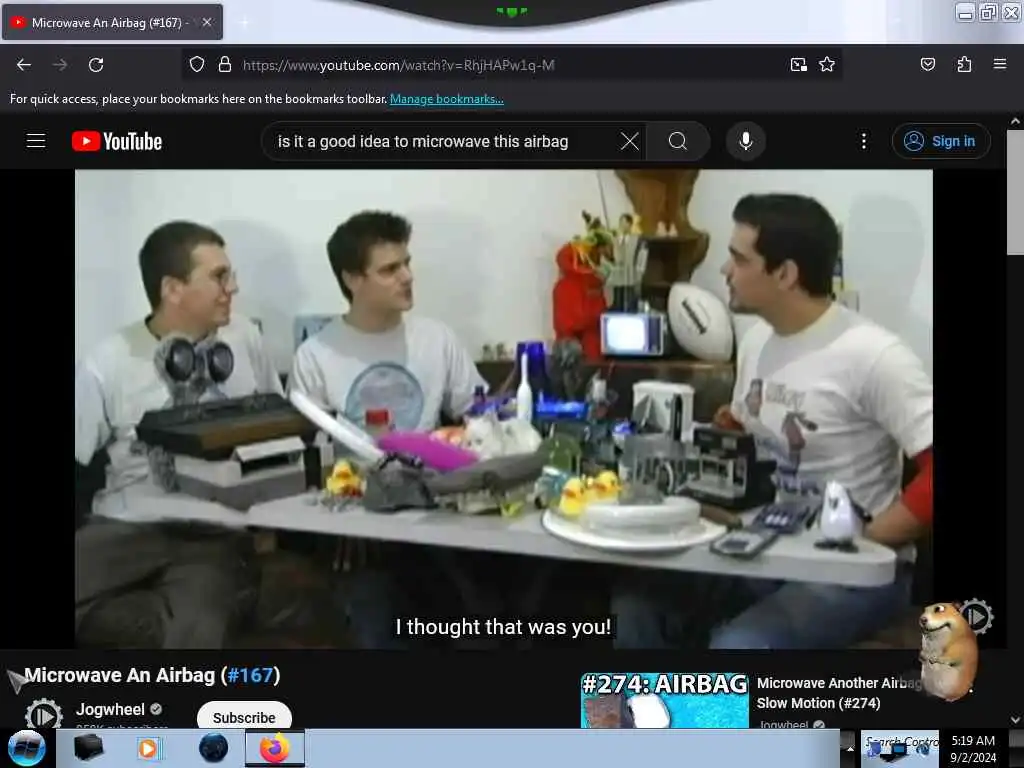Open hashtag #167 link in title
Image resolution: width=1024 pixels, height=768 pixels.
(x=249, y=675)
